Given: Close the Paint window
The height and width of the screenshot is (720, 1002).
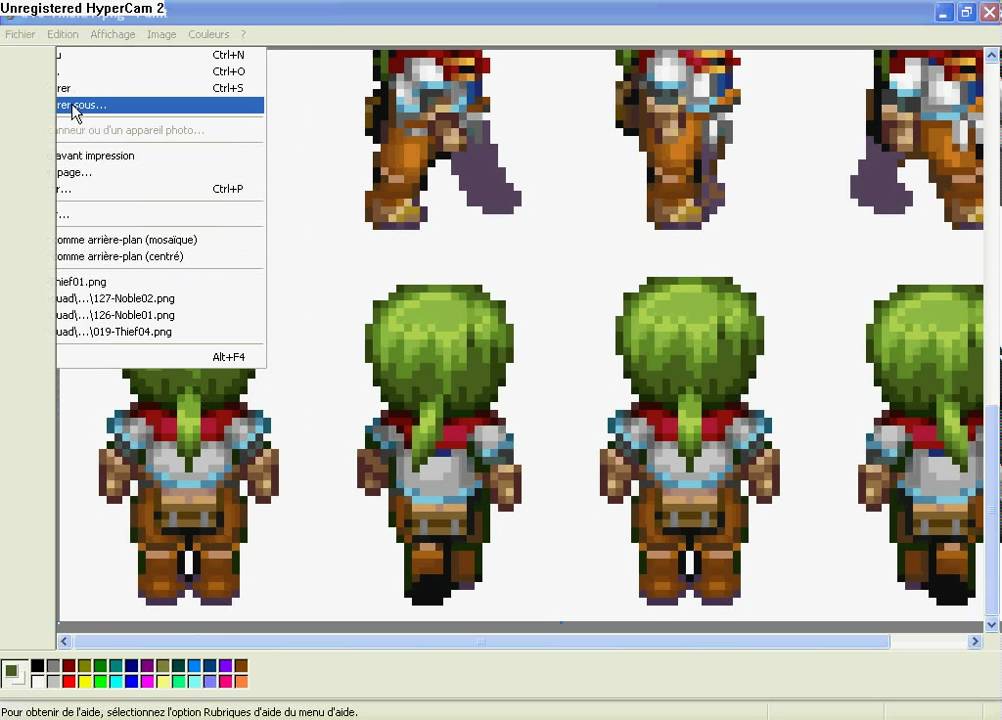Looking at the screenshot, I should [x=990, y=12].
